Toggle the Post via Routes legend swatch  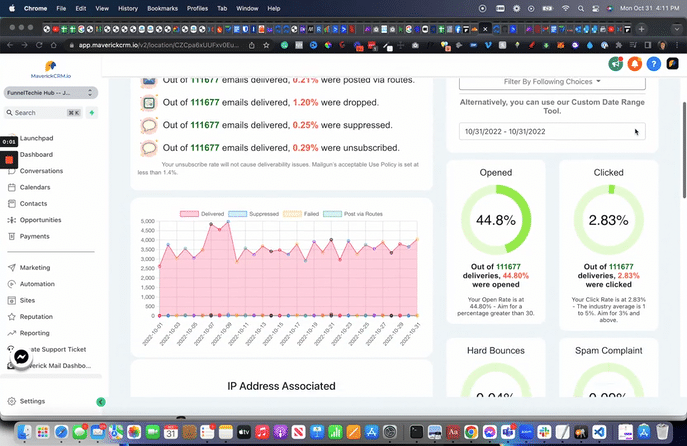(x=332, y=214)
